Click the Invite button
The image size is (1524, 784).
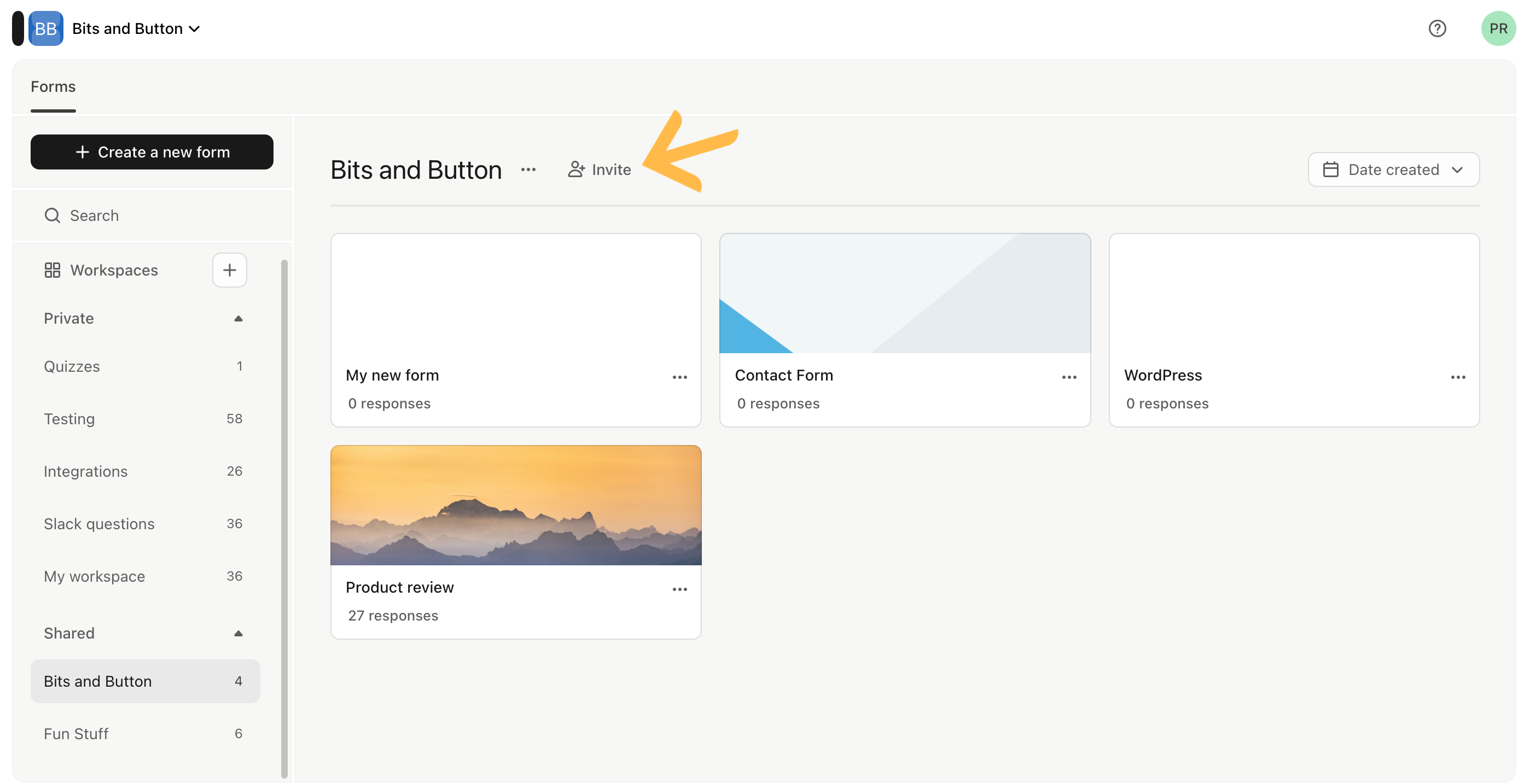(x=600, y=169)
